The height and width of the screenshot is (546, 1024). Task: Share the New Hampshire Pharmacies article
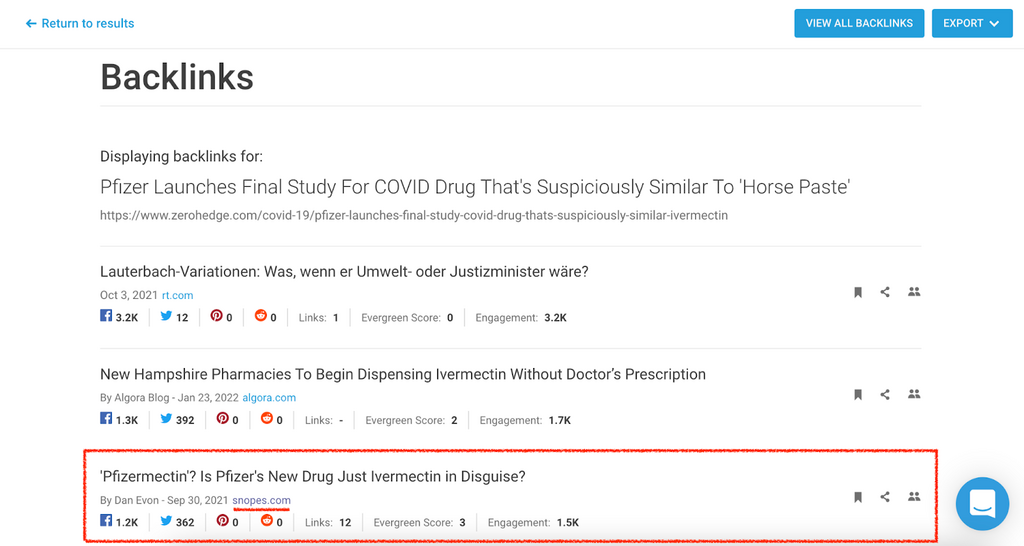point(885,395)
